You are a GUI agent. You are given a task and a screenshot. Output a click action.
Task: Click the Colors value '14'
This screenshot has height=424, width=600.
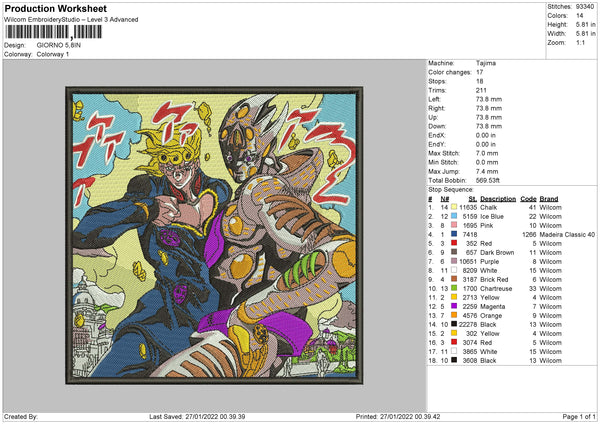pyautogui.click(x=579, y=16)
